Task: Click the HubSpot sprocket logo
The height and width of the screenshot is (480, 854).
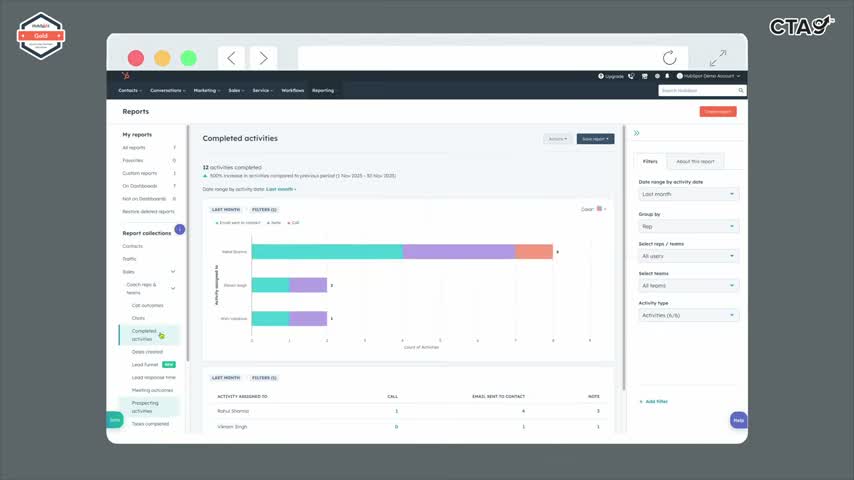Action: coord(126,76)
